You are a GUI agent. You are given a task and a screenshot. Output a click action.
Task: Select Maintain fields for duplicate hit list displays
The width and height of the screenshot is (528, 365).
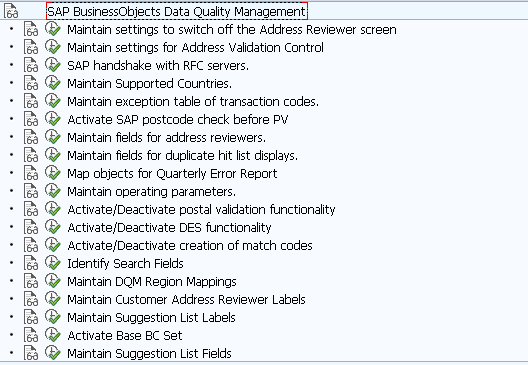pyautogui.click(x=183, y=155)
